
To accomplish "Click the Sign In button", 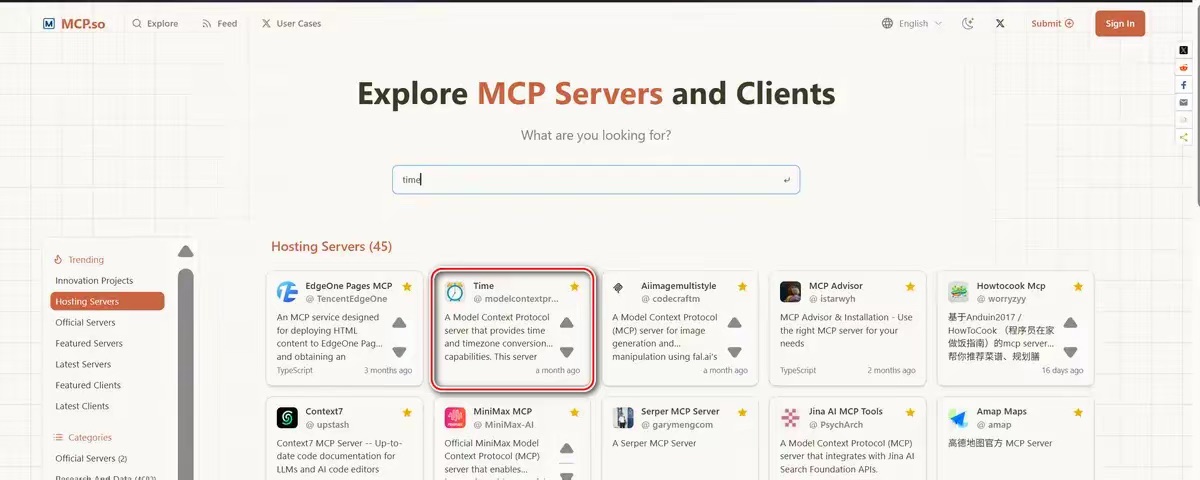I will click(x=1120, y=23).
